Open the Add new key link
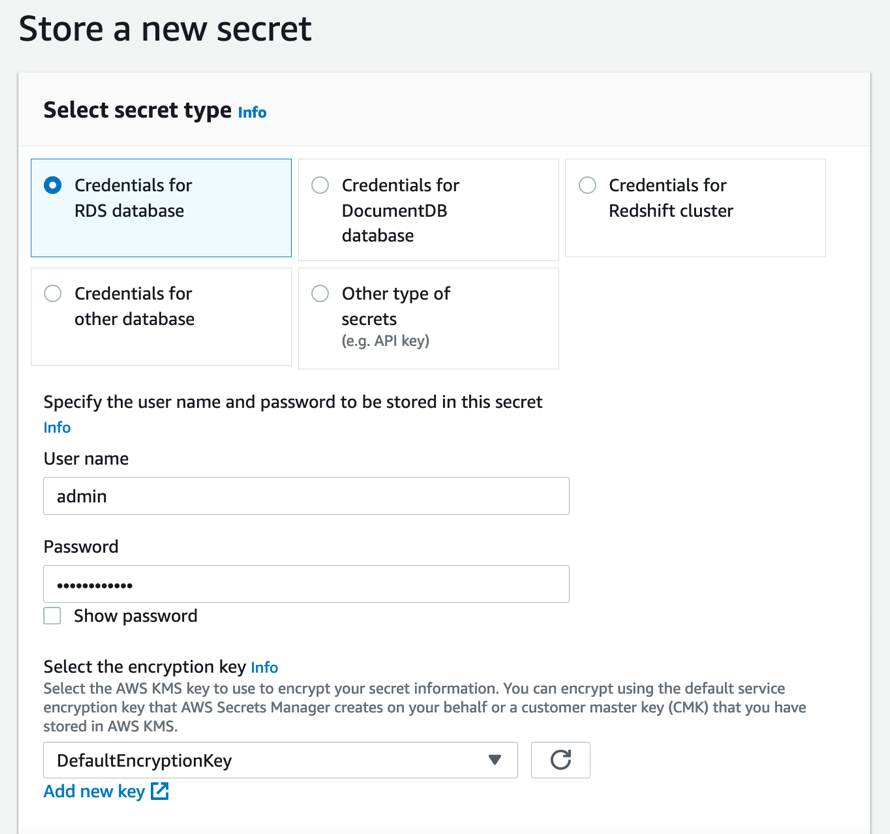Image resolution: width=890 pixels, height=834 pixels. [x=92, y=791]
